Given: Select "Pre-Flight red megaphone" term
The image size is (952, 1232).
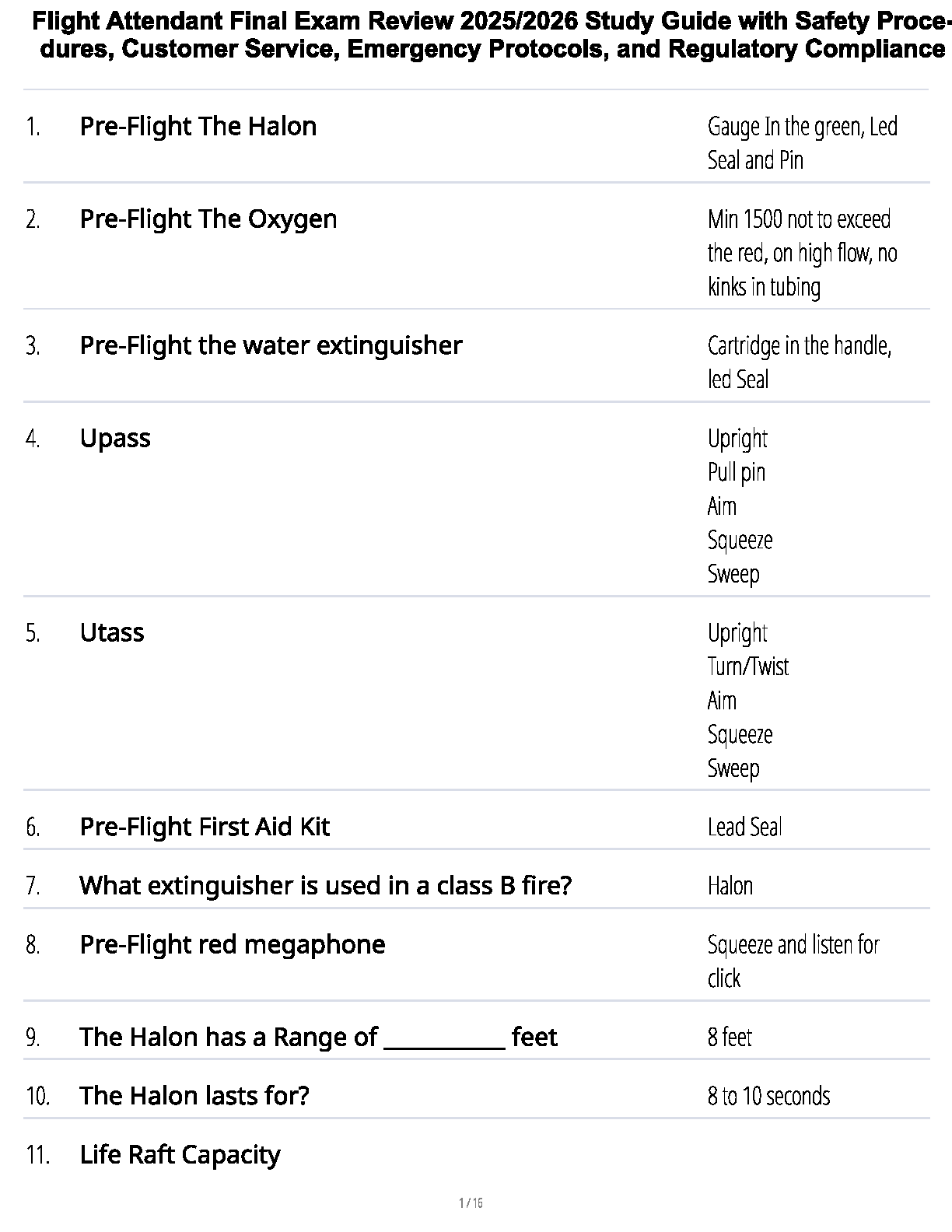Looking at the screenshot, I should click(x=233, y=945).
